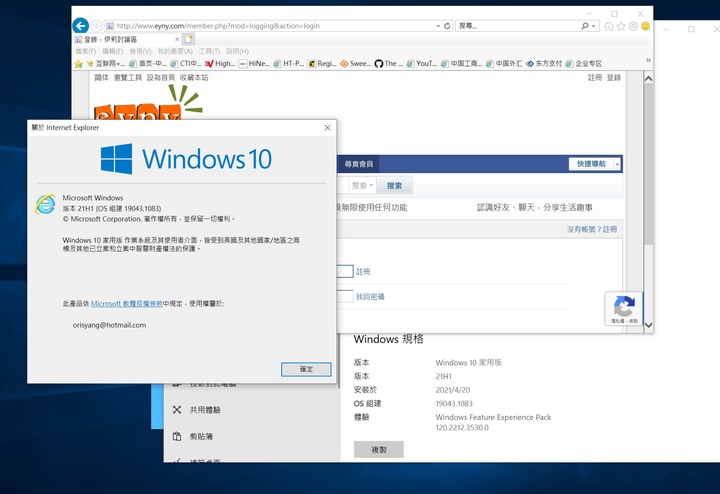The height and width of the screenshot is (494, 720).
Task: Expand favorites bar overflow chevron
Action: pos(648,60)
